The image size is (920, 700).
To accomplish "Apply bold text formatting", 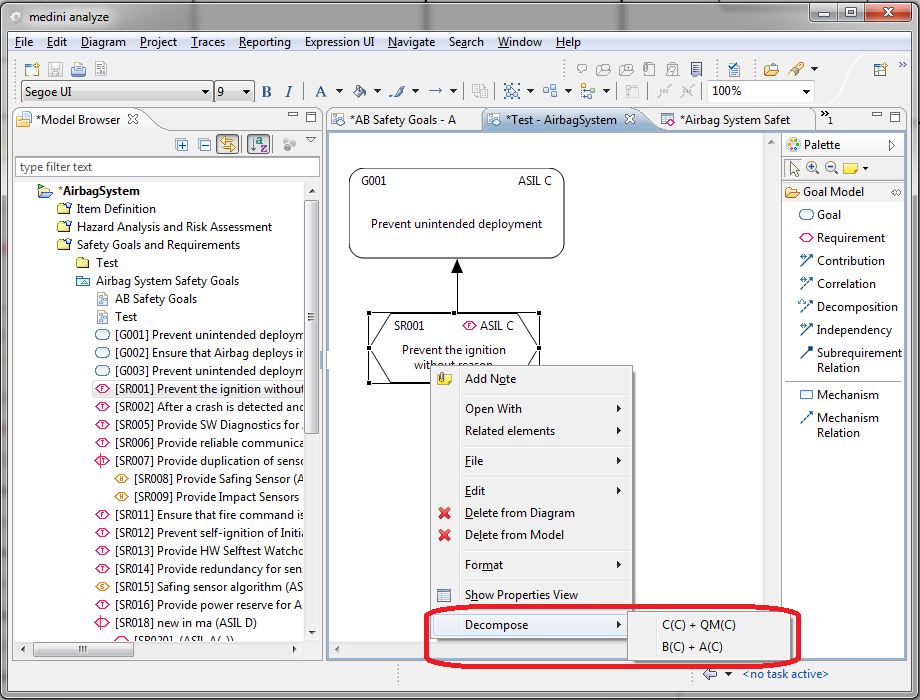I will (x=267, y=92).
